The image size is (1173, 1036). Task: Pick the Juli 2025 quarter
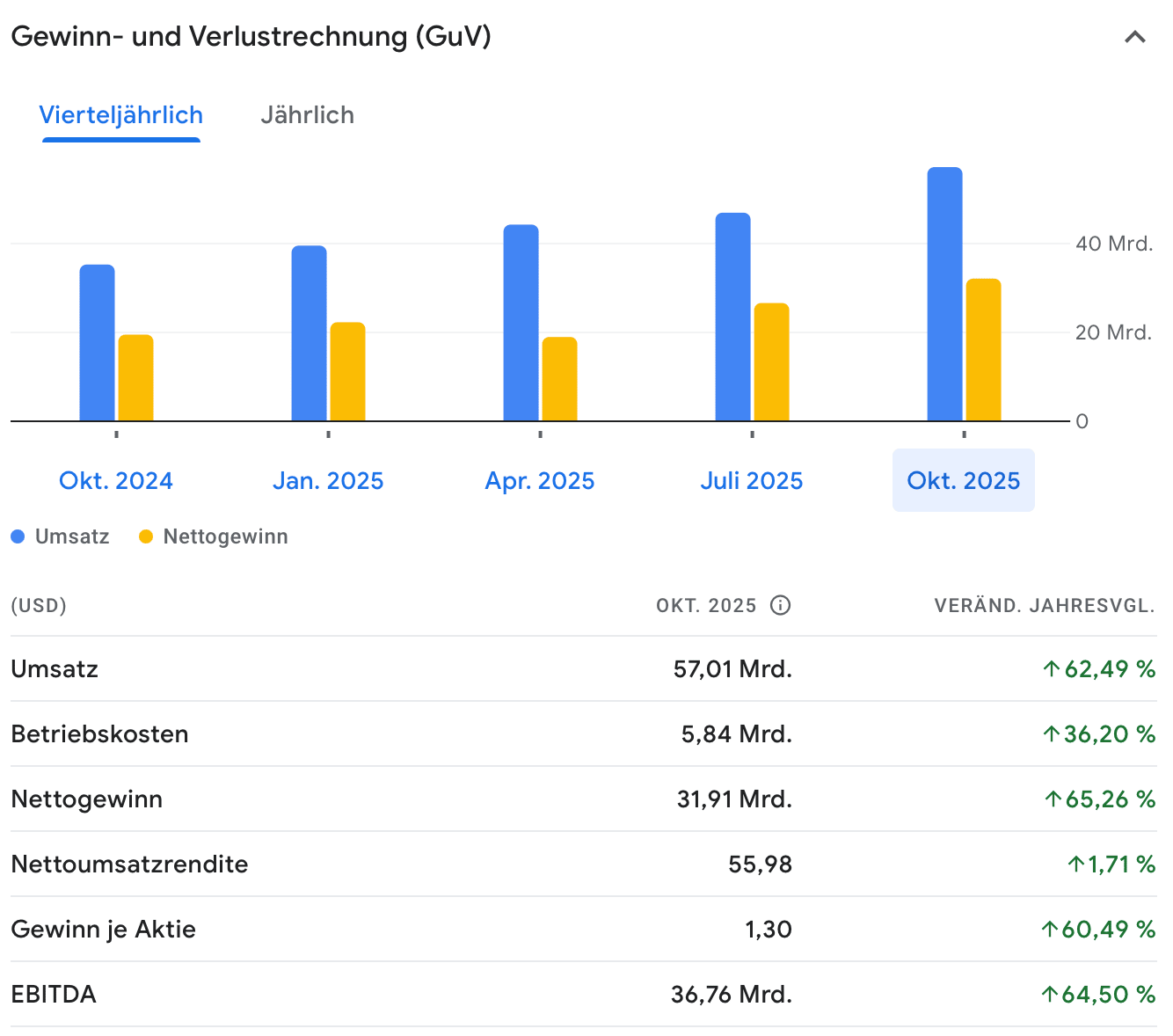[x=752, y=481]
